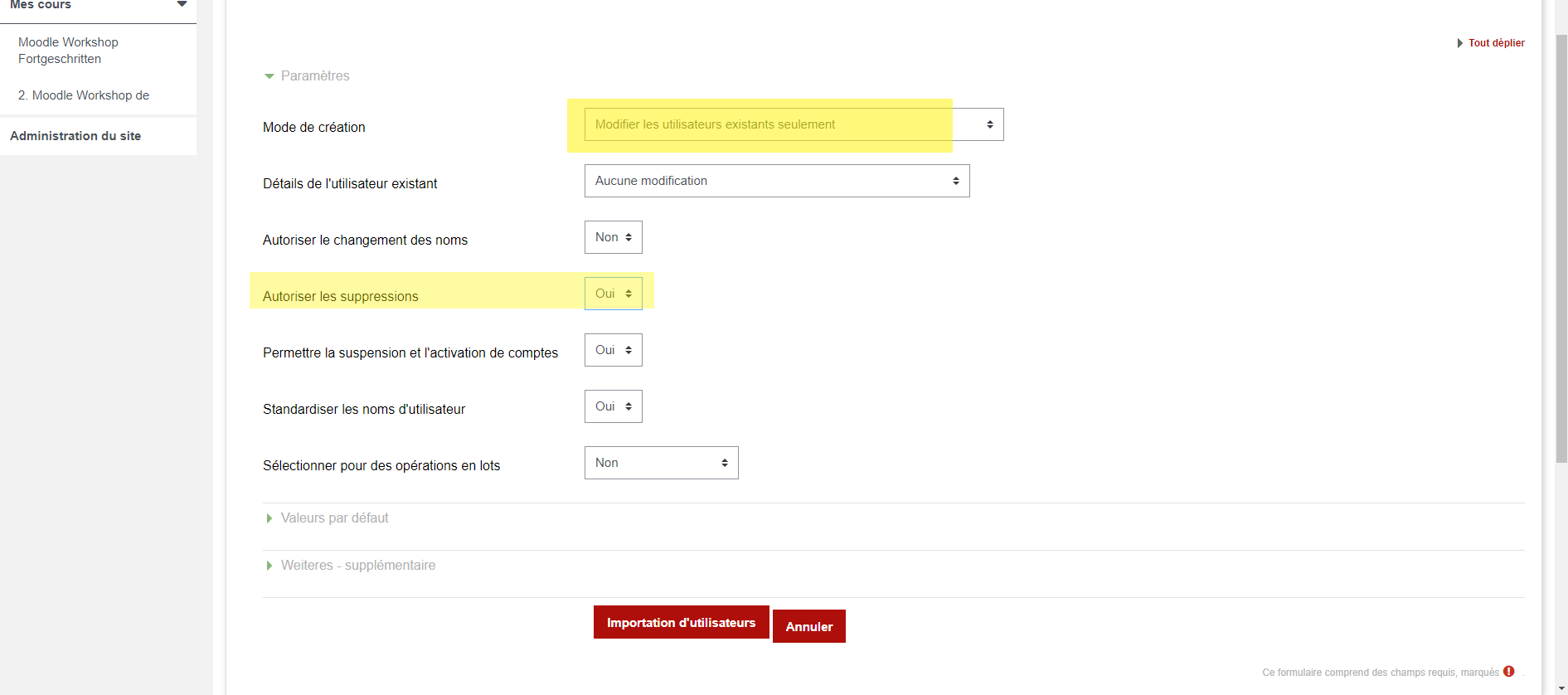The height and width of the screenshot is (695, 1568).
Task: Click Permettre la suspension et l'activation label
Action: (410, 352)
